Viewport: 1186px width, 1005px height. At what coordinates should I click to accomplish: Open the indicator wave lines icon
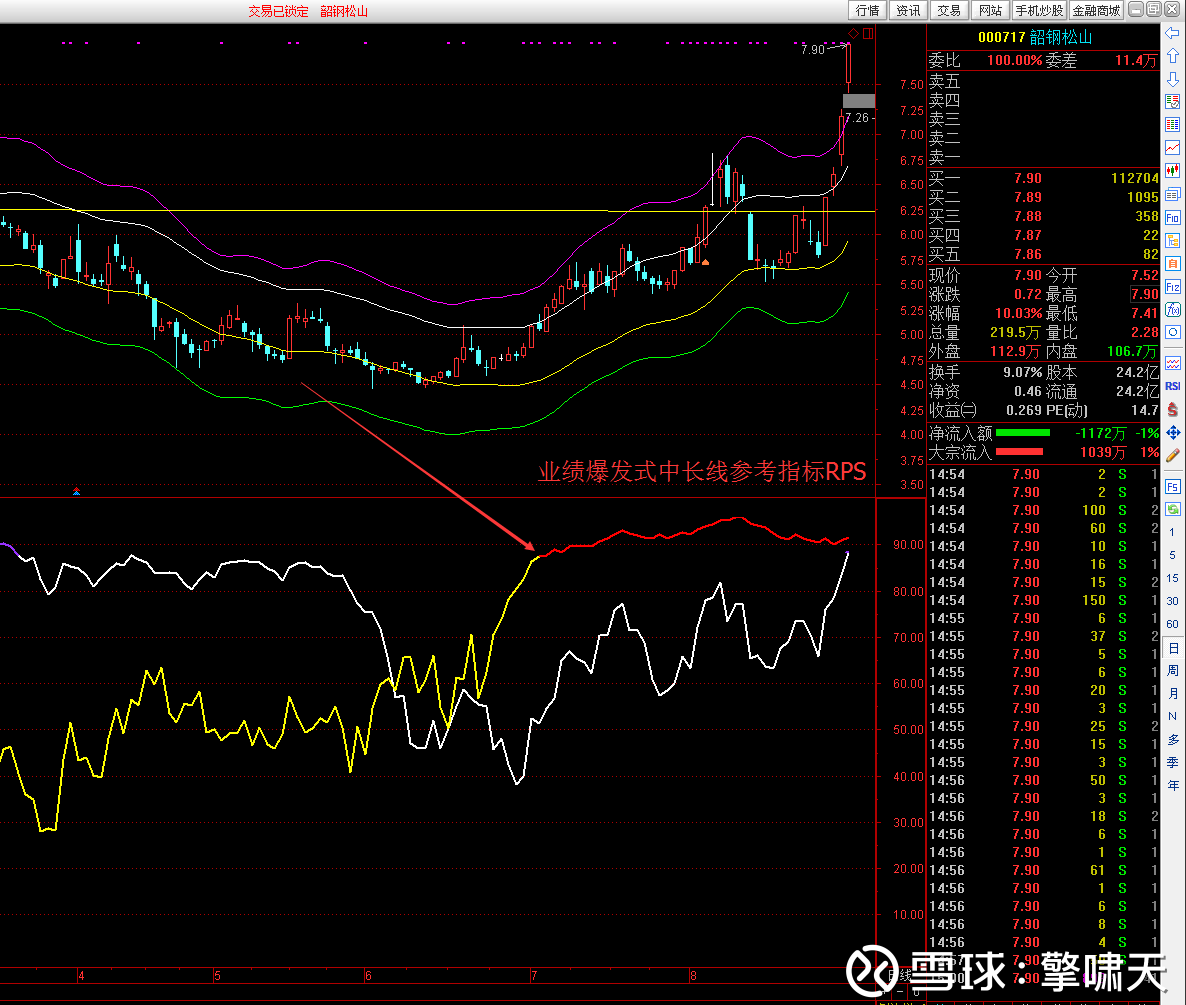[x=1172, y=363]
